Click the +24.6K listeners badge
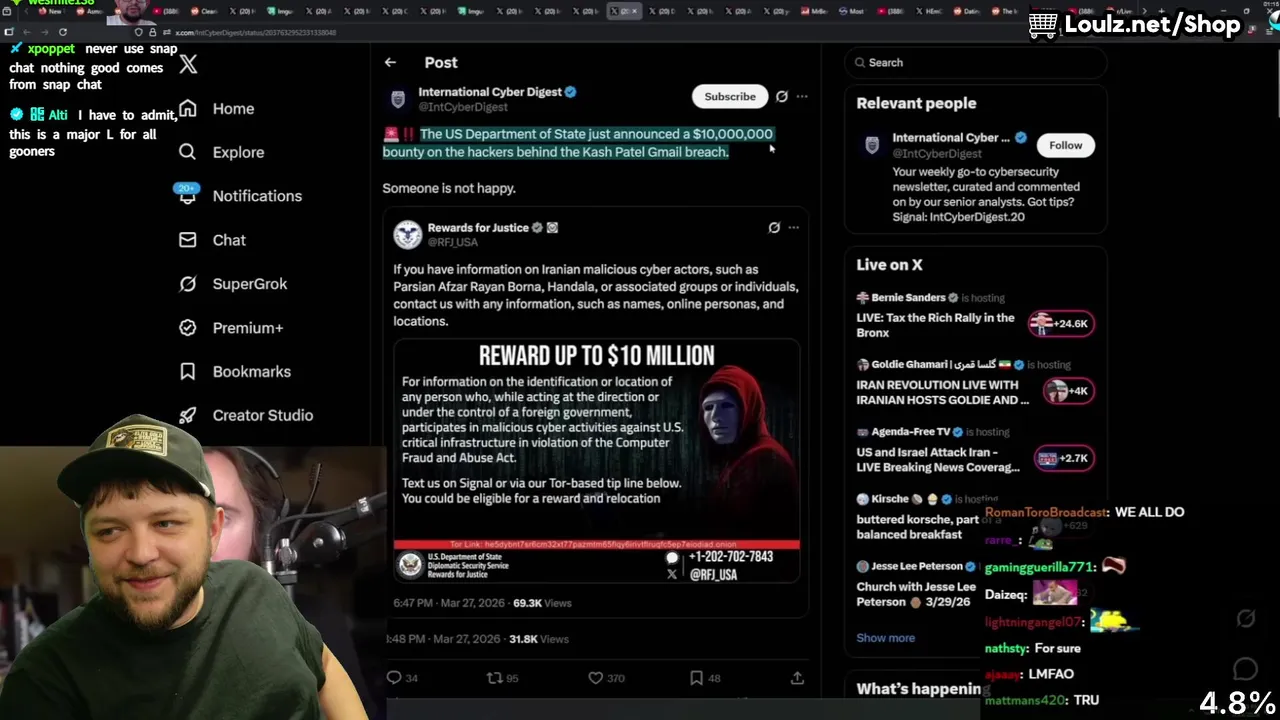This screenshot has width=1280, height=720. coord(1062,323)
